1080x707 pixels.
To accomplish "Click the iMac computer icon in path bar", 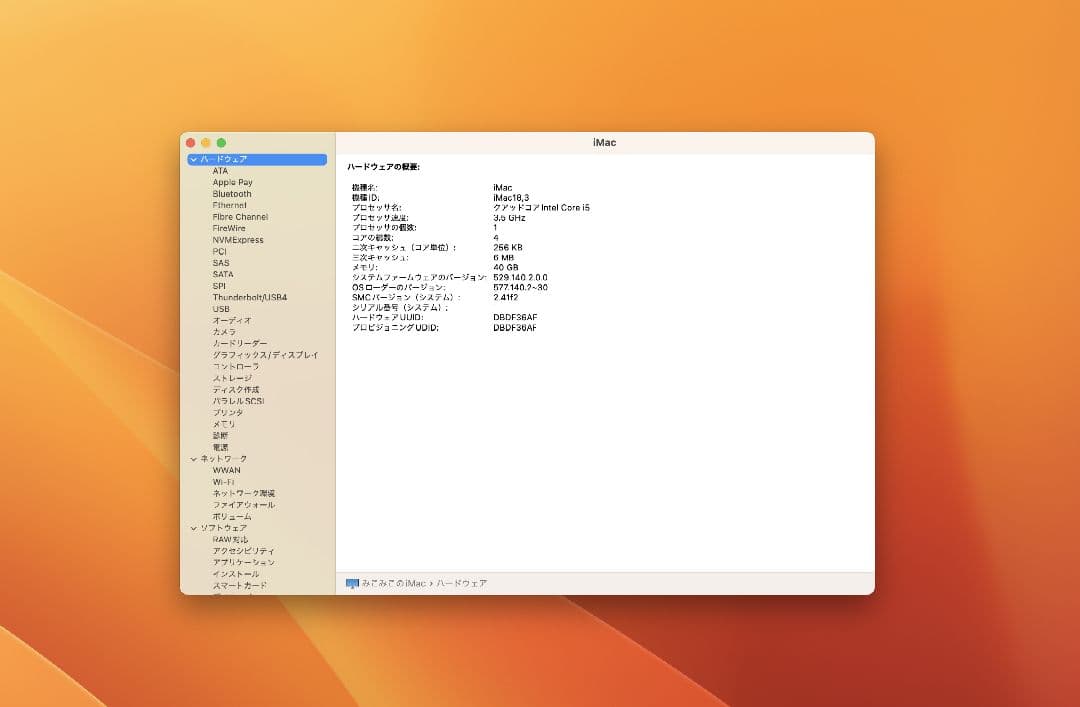I will pos(352,583).
